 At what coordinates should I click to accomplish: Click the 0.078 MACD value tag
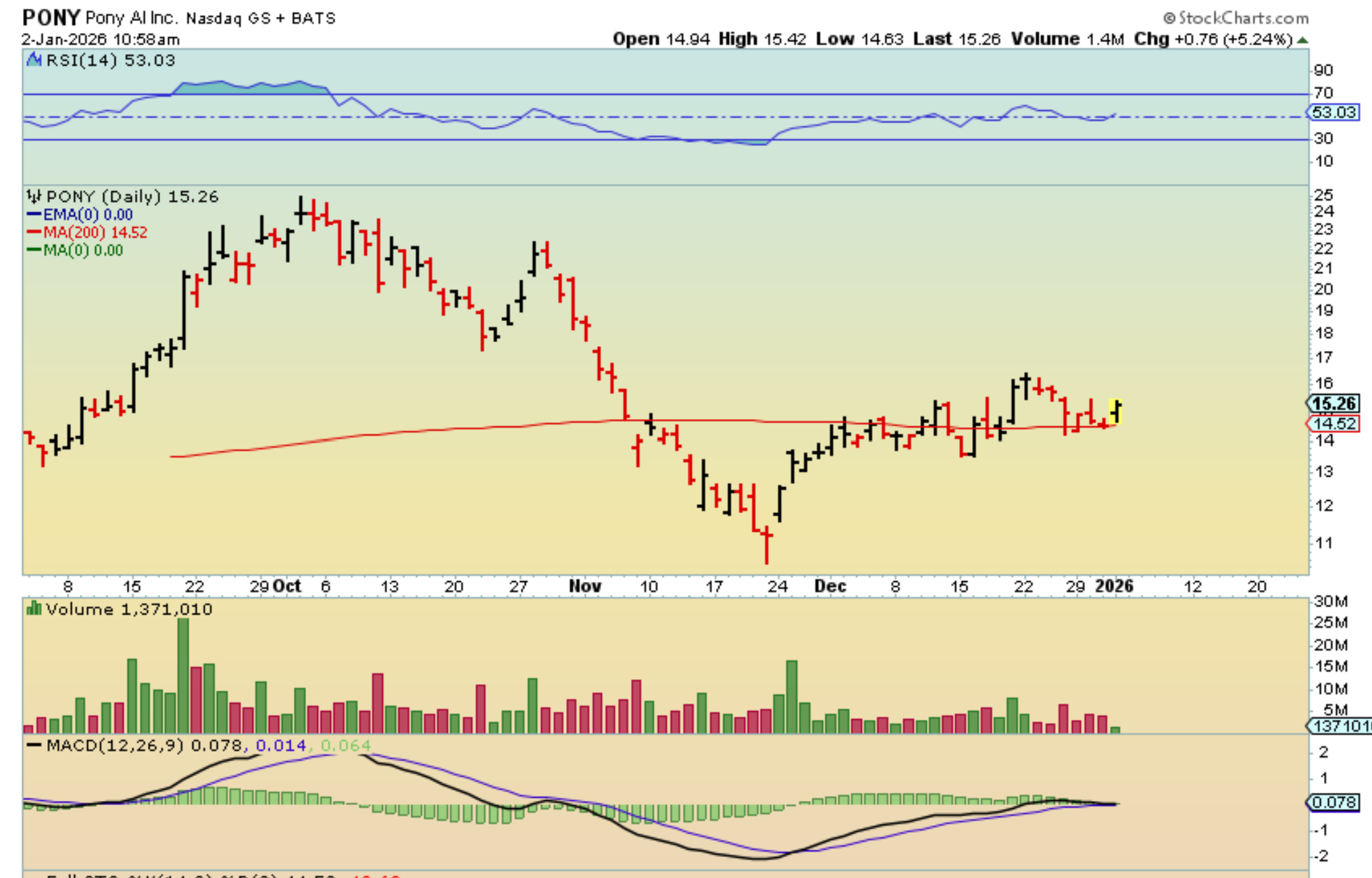(x=1333, y=802)
